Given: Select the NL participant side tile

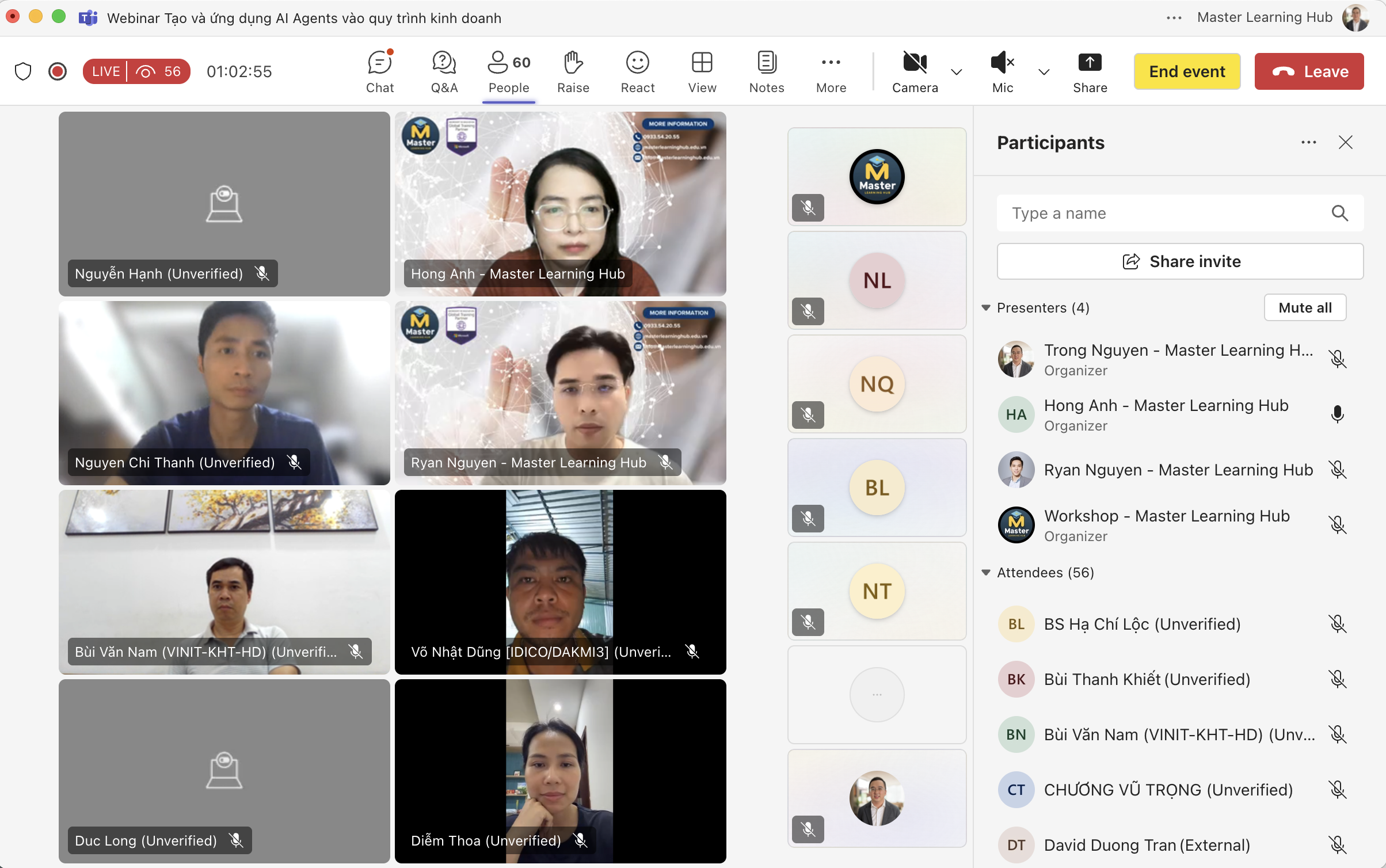Looking at the screenshot, I should pyautogui.click(x=877, y=280).
